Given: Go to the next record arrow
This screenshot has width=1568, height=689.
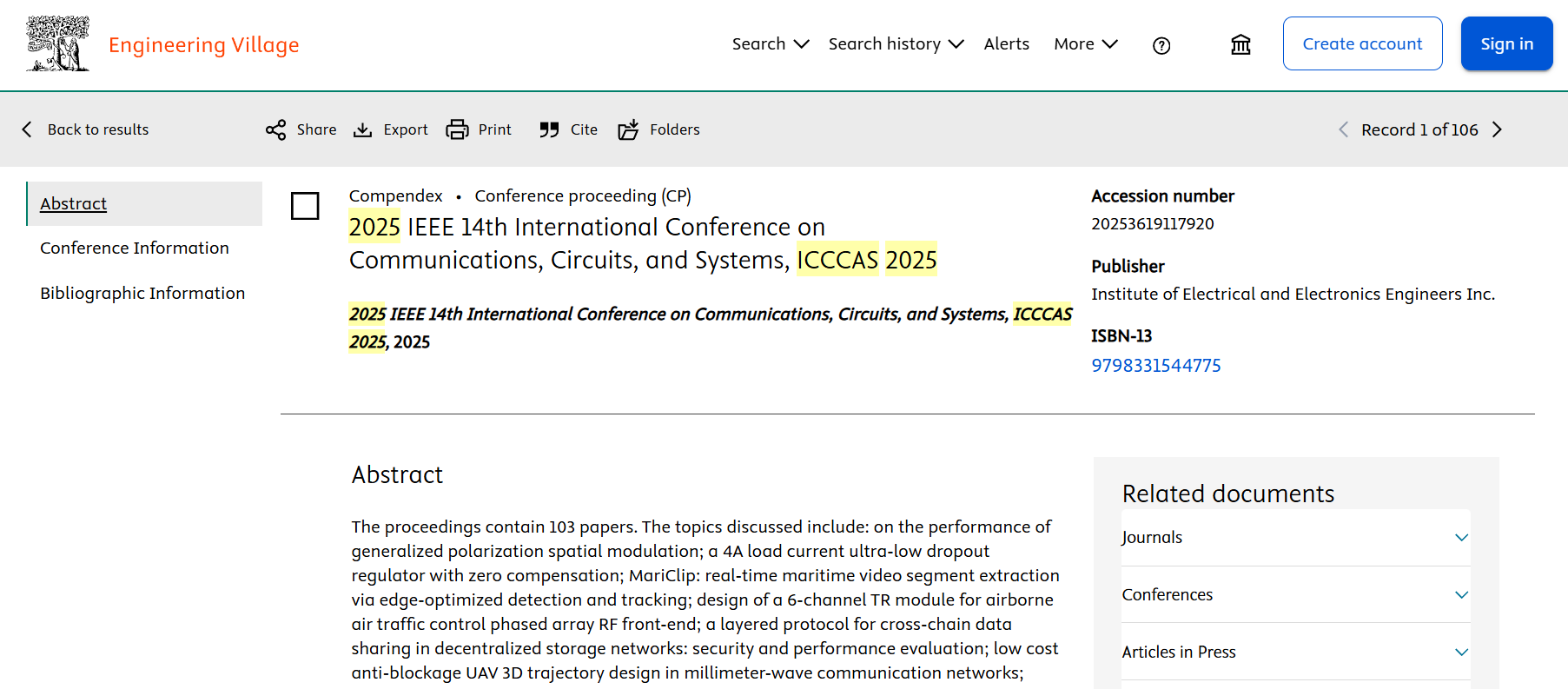Looking at the screenshot, I should point(1497,129).
